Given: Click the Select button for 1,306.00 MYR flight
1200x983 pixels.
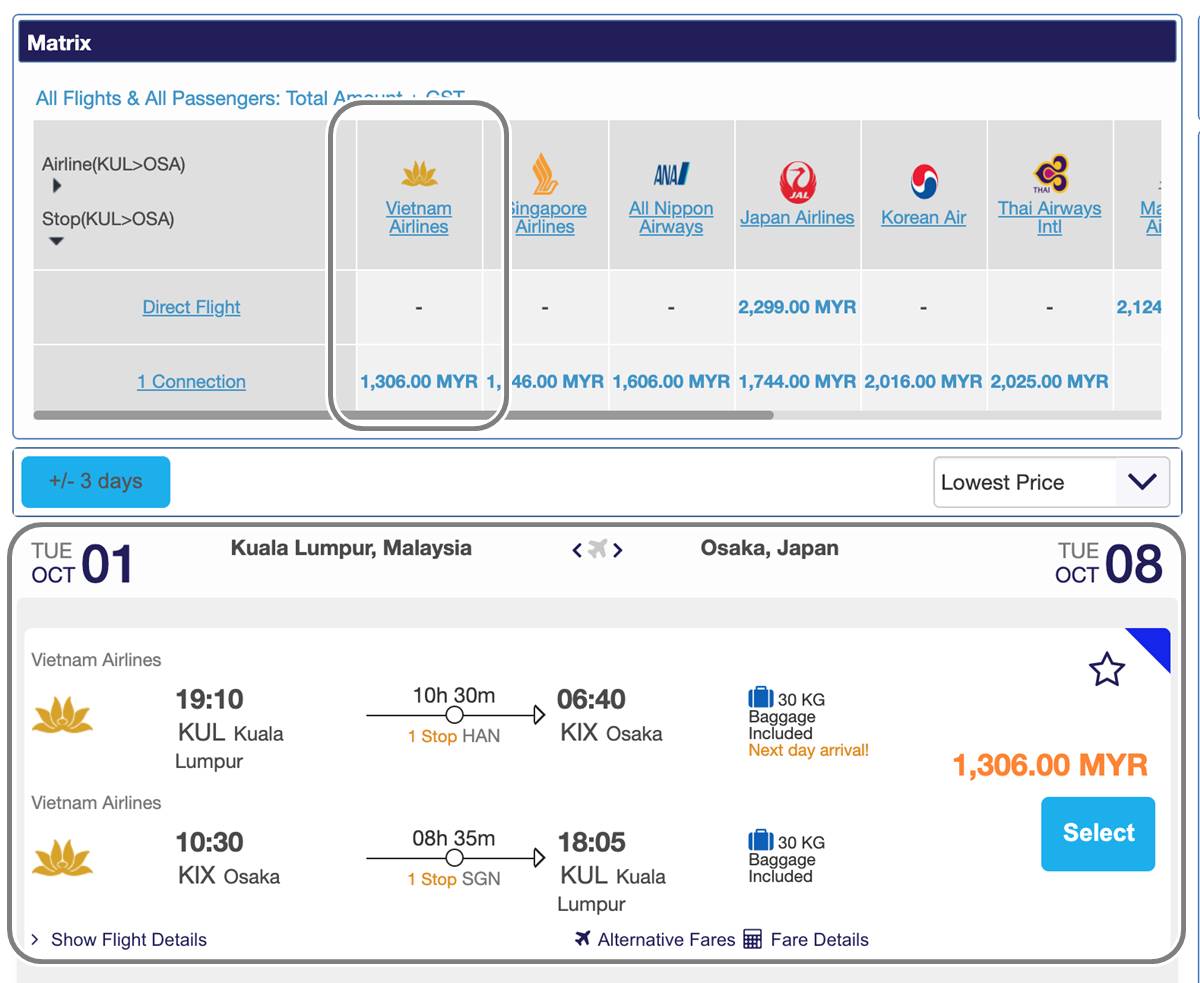Looking at the screenshot, I should tap(1098, 833).
